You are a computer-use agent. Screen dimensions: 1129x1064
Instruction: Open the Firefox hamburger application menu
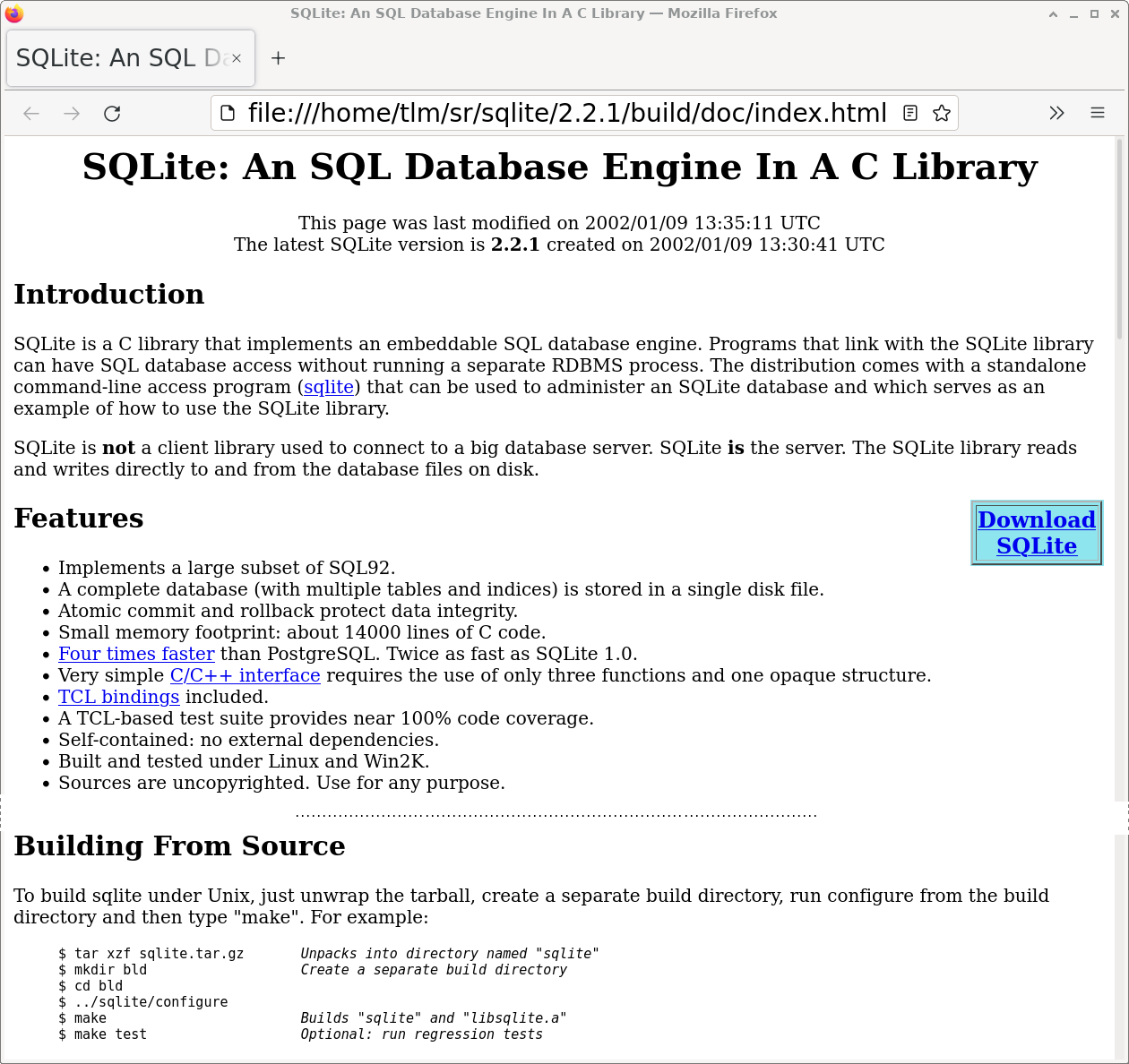coord(1097,113)
